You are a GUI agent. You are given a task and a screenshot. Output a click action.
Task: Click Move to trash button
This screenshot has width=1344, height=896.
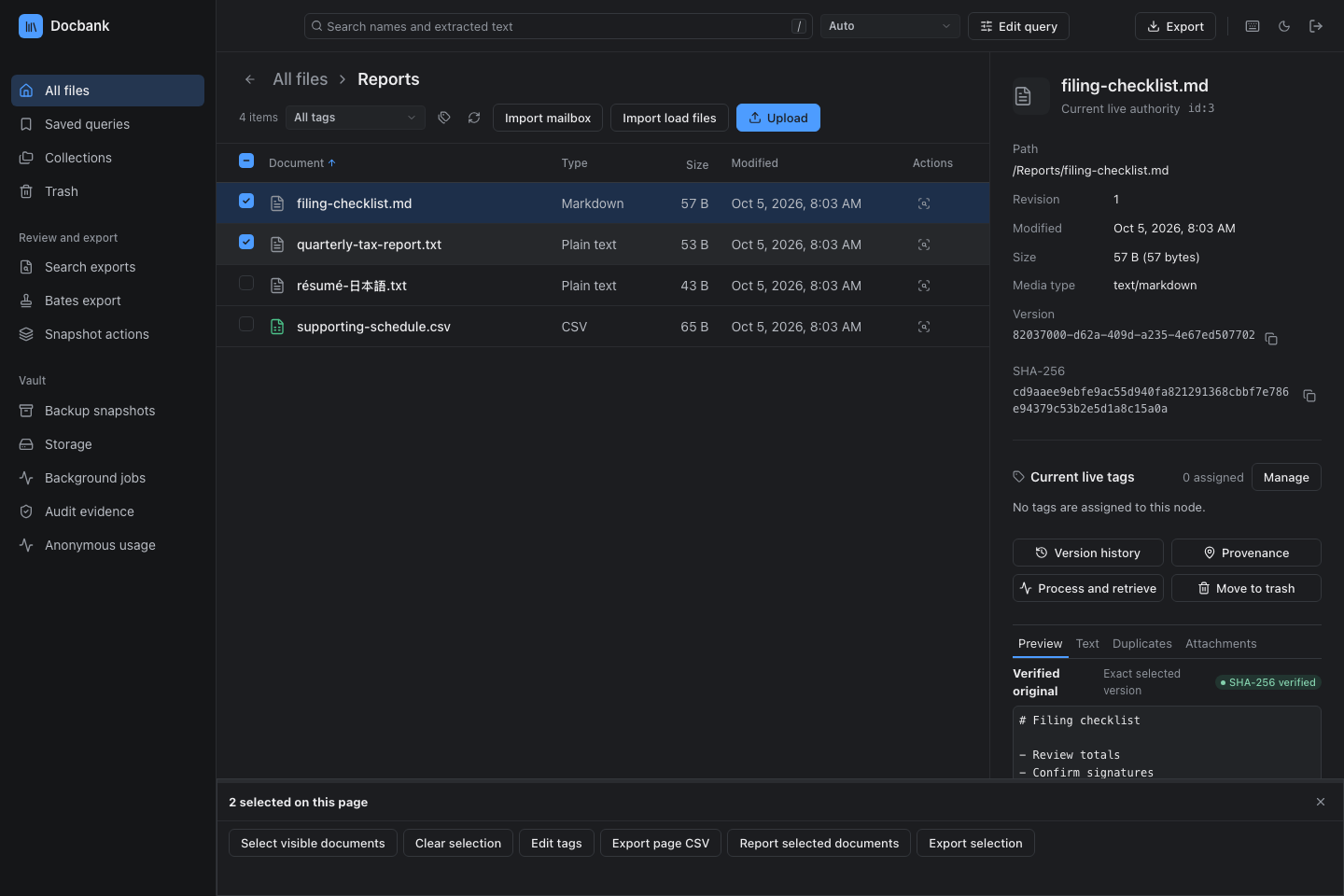pyautogui.click(x=1246, y=588)
